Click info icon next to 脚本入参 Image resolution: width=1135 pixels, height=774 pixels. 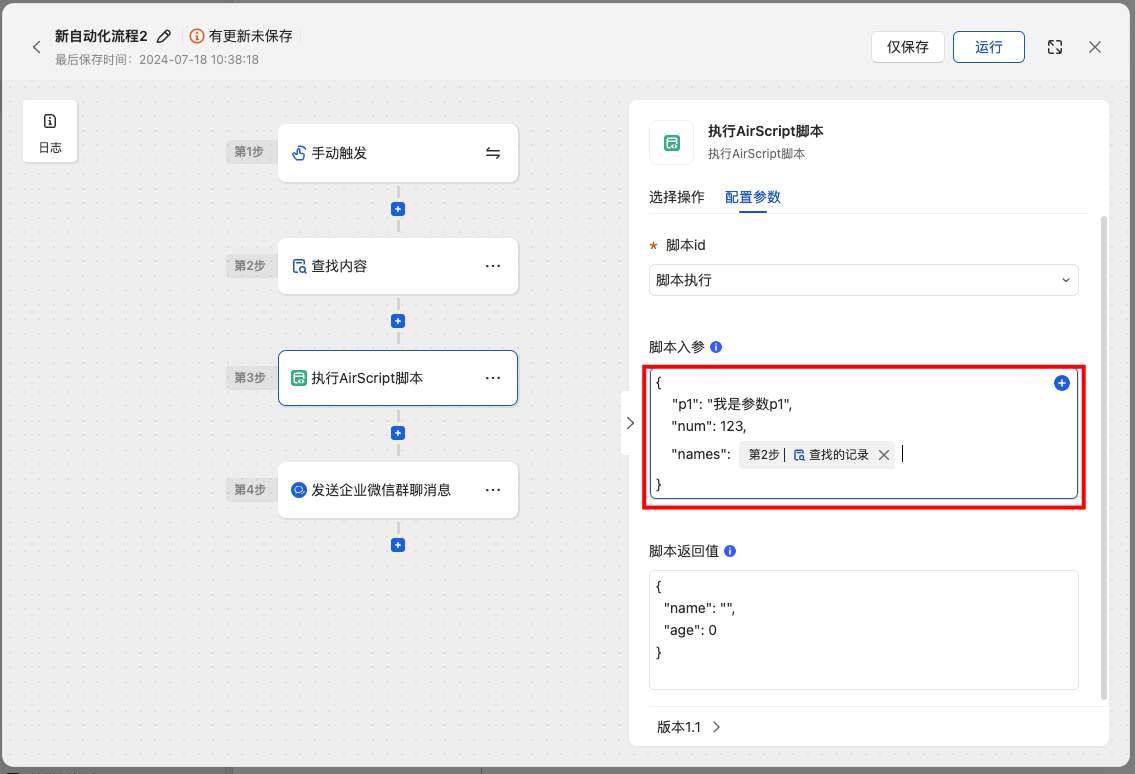coord(716,347)
